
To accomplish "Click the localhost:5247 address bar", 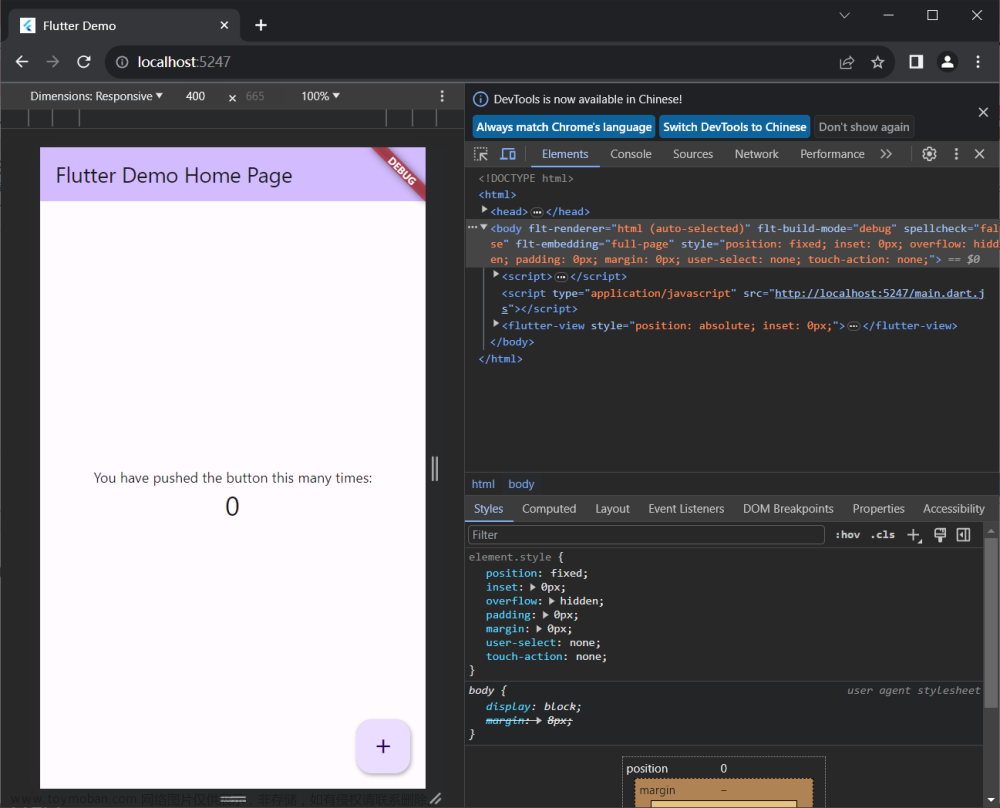I will (x=472, y=62).
